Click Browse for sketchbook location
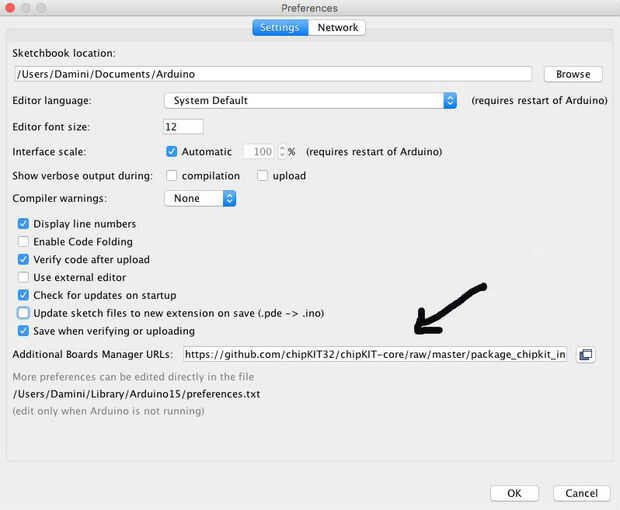This screenshot has height=510, width=620. 573,74
